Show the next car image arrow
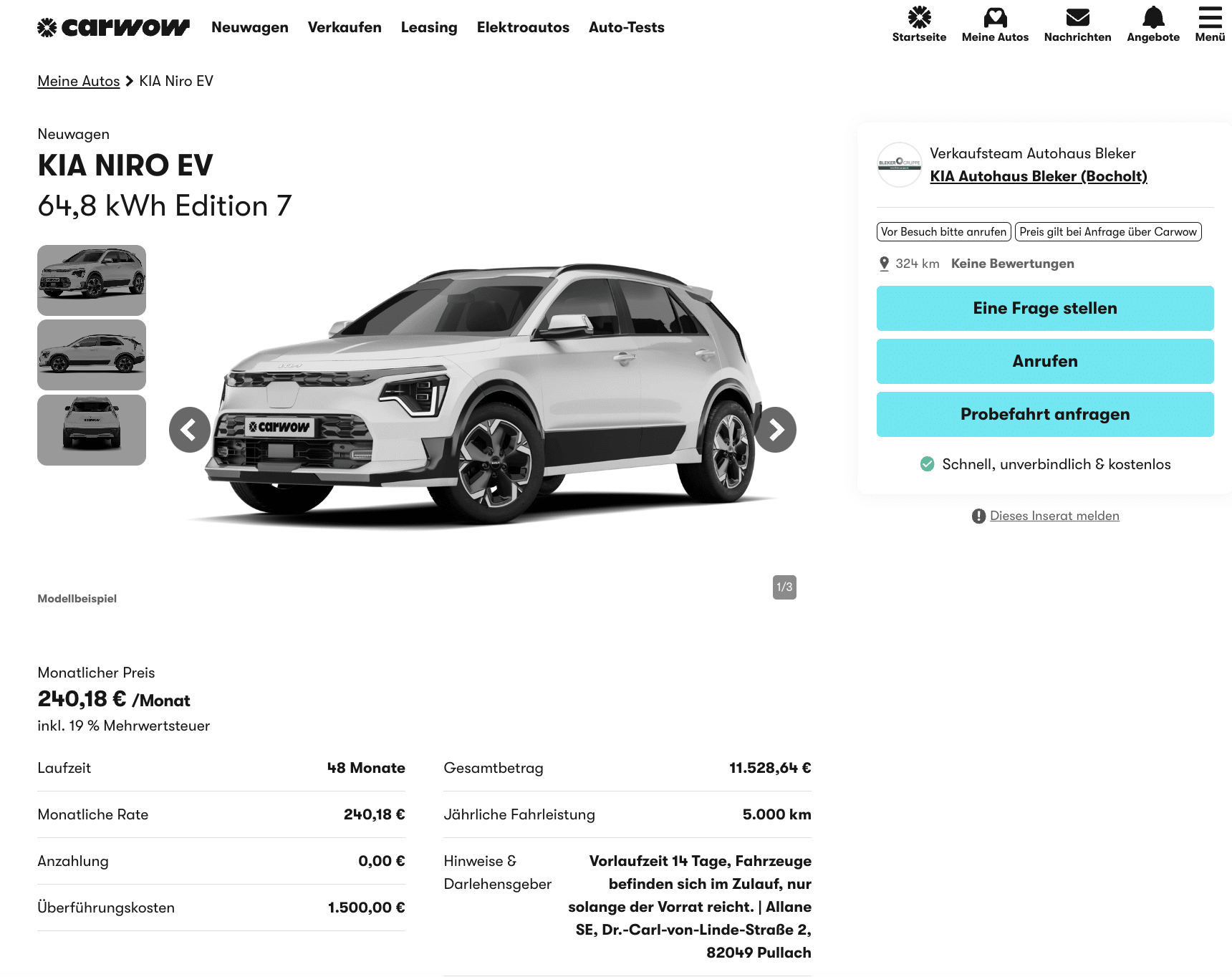This screenshot has height=977, width=1232. [x=776, y=430]
